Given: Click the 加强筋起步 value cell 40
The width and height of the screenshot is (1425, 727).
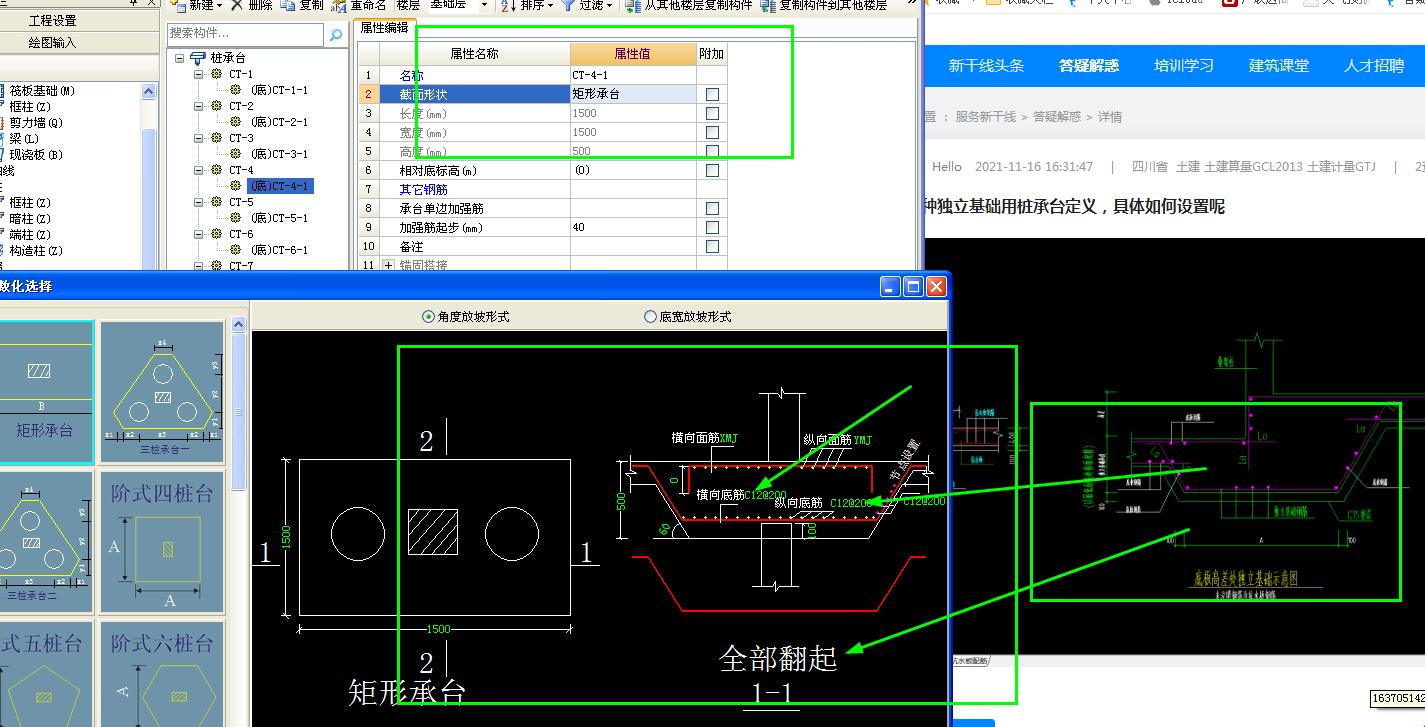Looking at the screenshot, I should click(634, 227).
